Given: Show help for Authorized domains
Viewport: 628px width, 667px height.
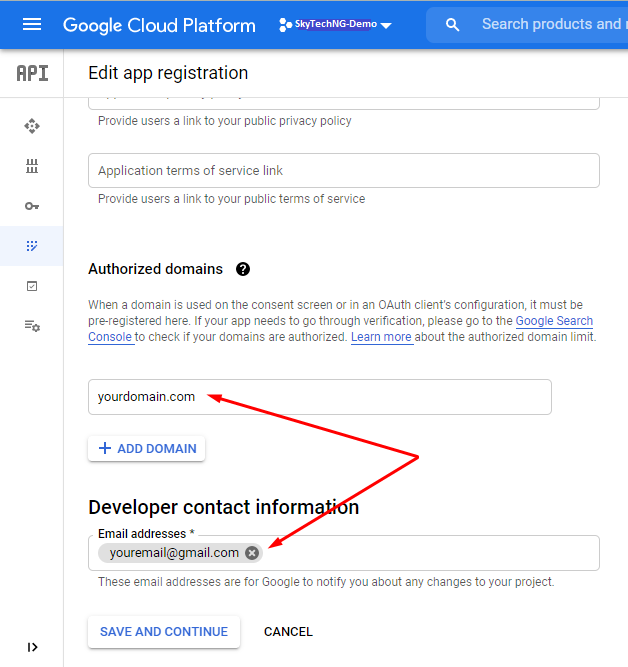Looking at the screenshot, I should click(243, 269).
